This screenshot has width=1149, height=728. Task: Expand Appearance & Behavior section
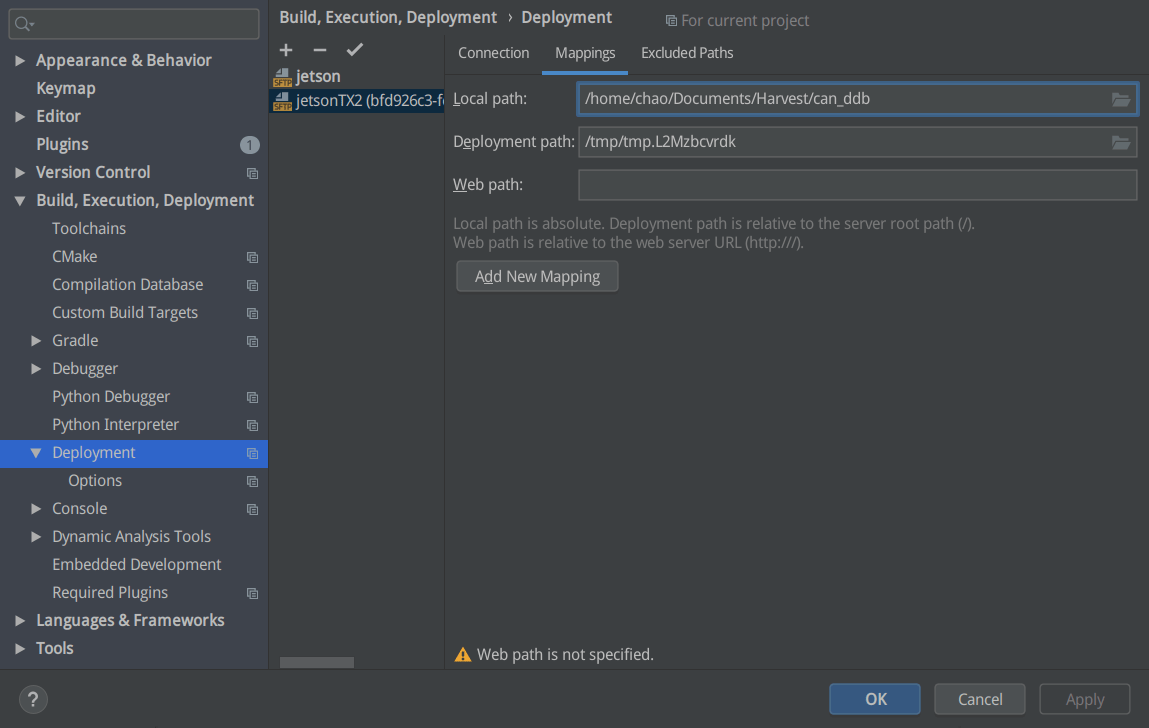pos(20,60)
